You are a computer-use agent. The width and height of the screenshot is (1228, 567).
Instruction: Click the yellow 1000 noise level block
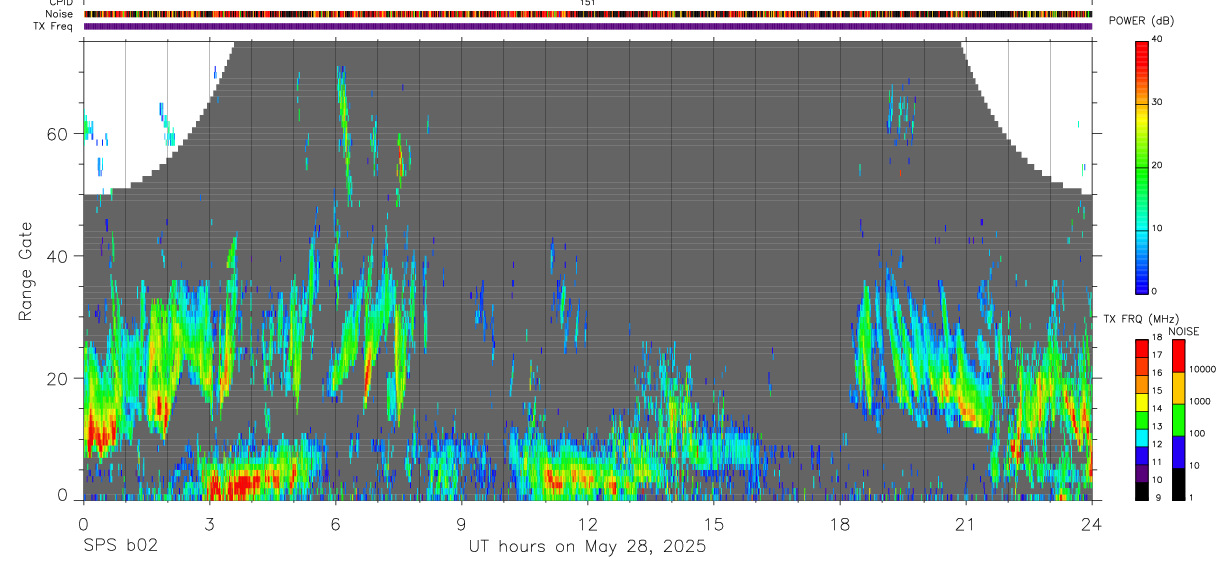(x=1177, y=387)
